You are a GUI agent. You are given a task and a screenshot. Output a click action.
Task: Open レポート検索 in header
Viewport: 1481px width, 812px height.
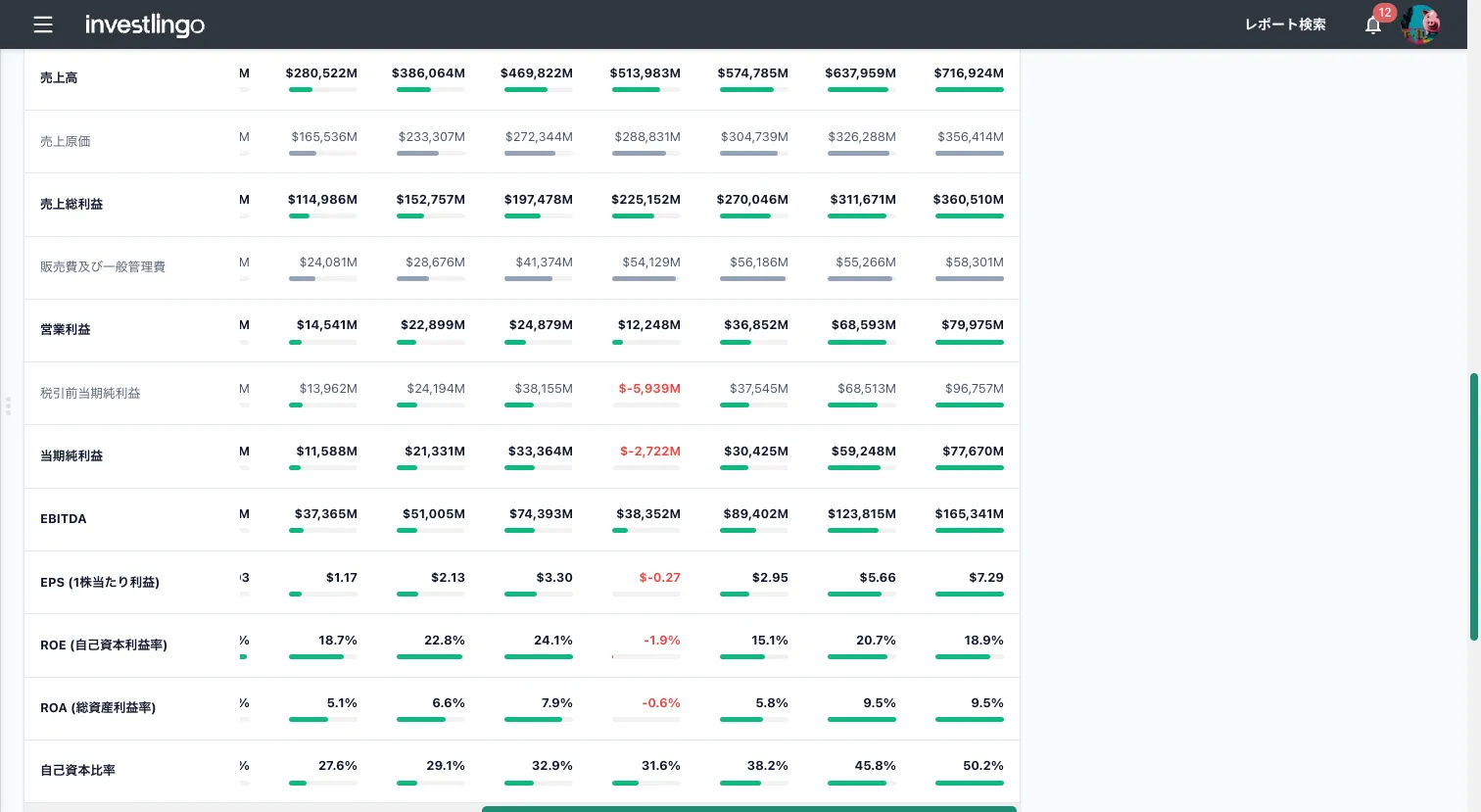[x=1285, y=24]
